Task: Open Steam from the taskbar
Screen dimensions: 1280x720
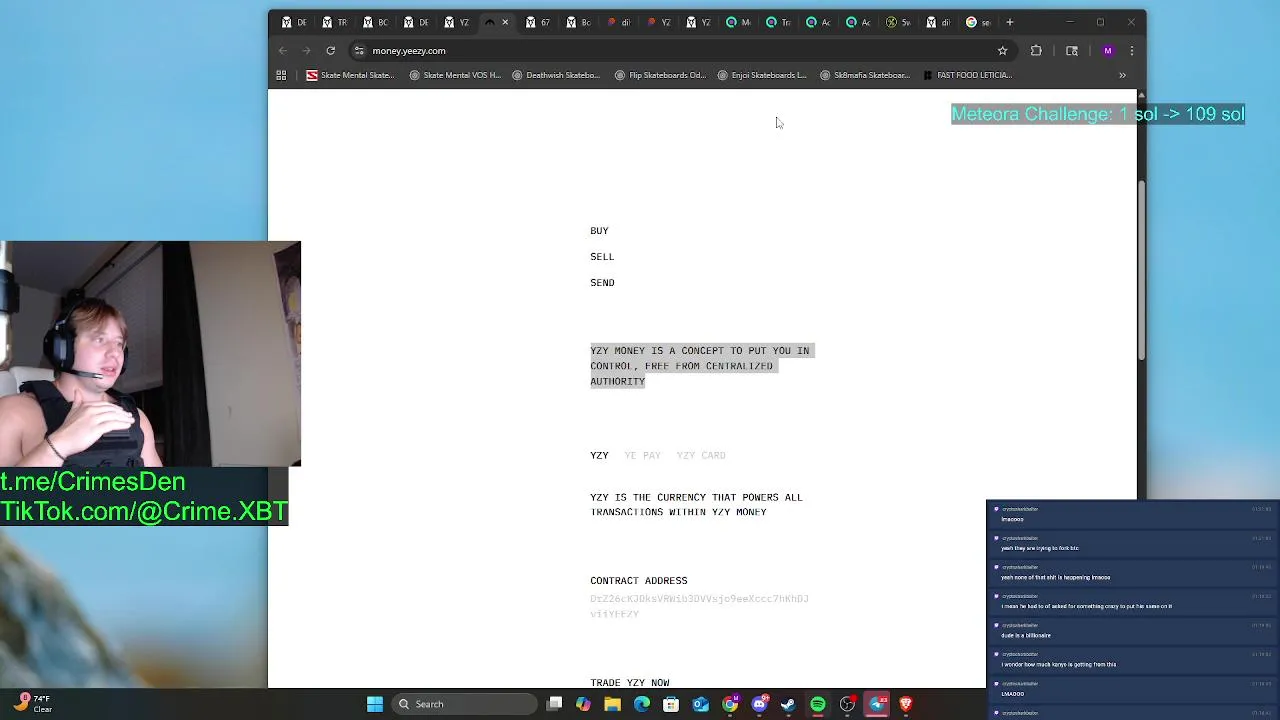Action: 788,704
